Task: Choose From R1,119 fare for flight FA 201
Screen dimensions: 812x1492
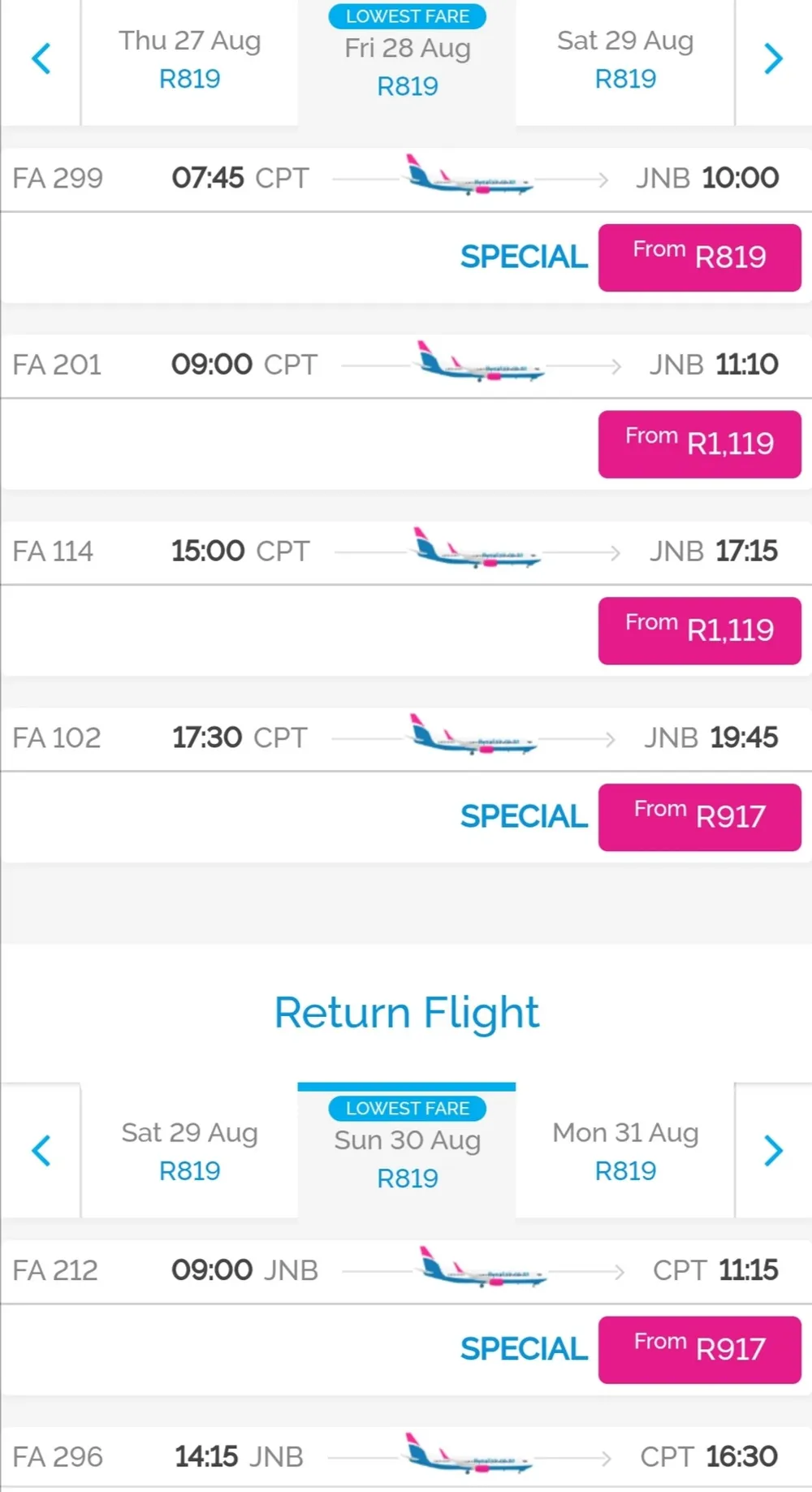Action: coord(699,444)
